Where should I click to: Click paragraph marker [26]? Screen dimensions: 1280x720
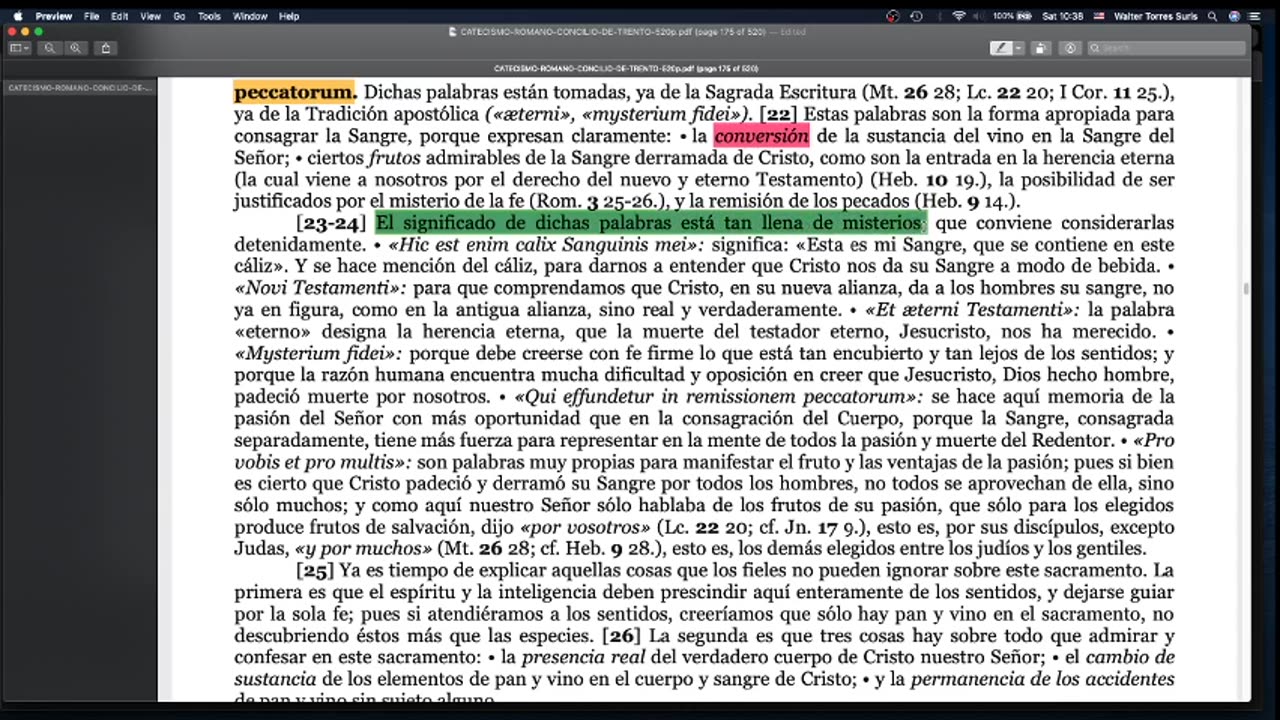tap(620, 636)
